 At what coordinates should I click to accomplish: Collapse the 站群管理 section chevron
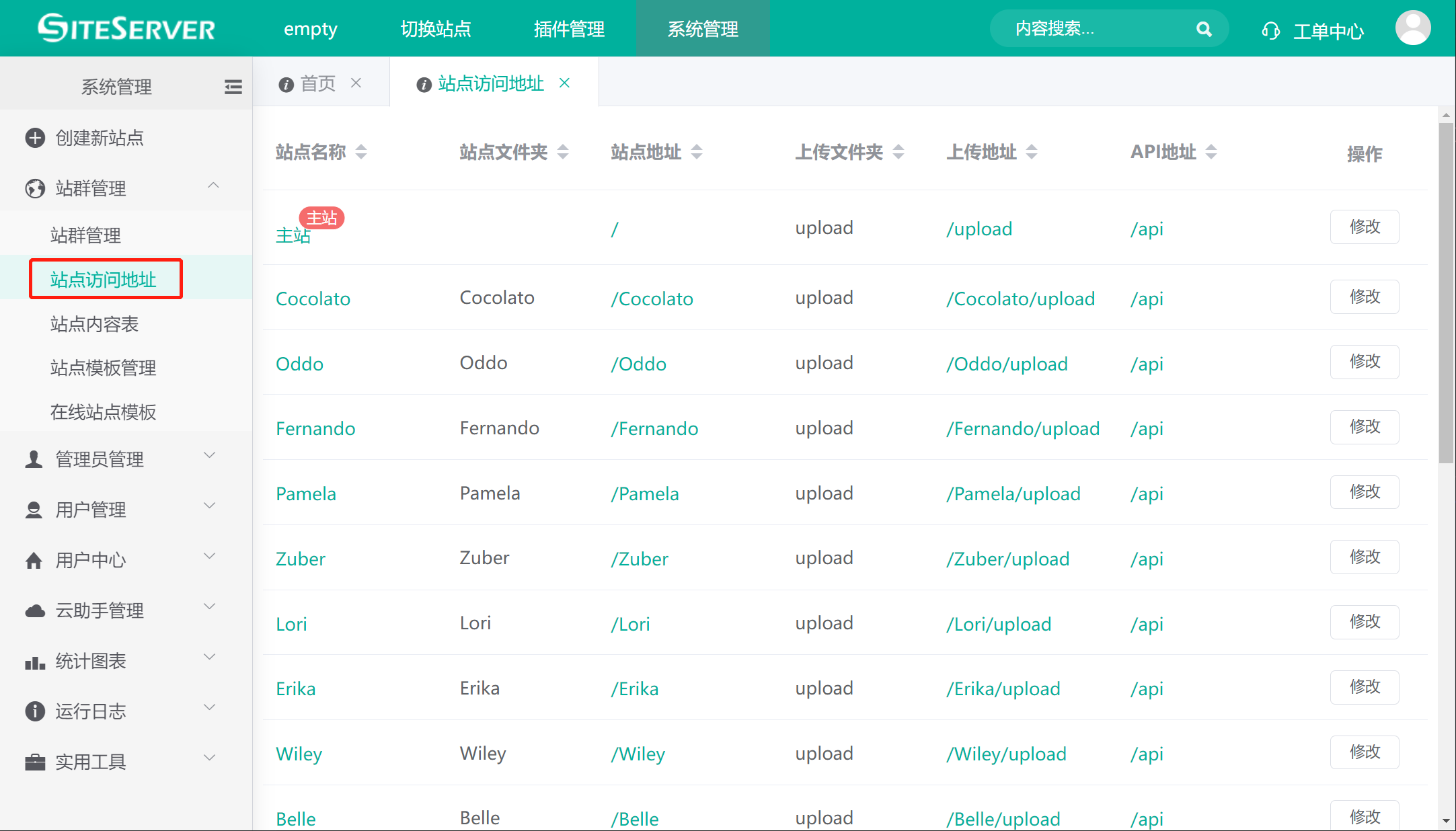[213, 186]
